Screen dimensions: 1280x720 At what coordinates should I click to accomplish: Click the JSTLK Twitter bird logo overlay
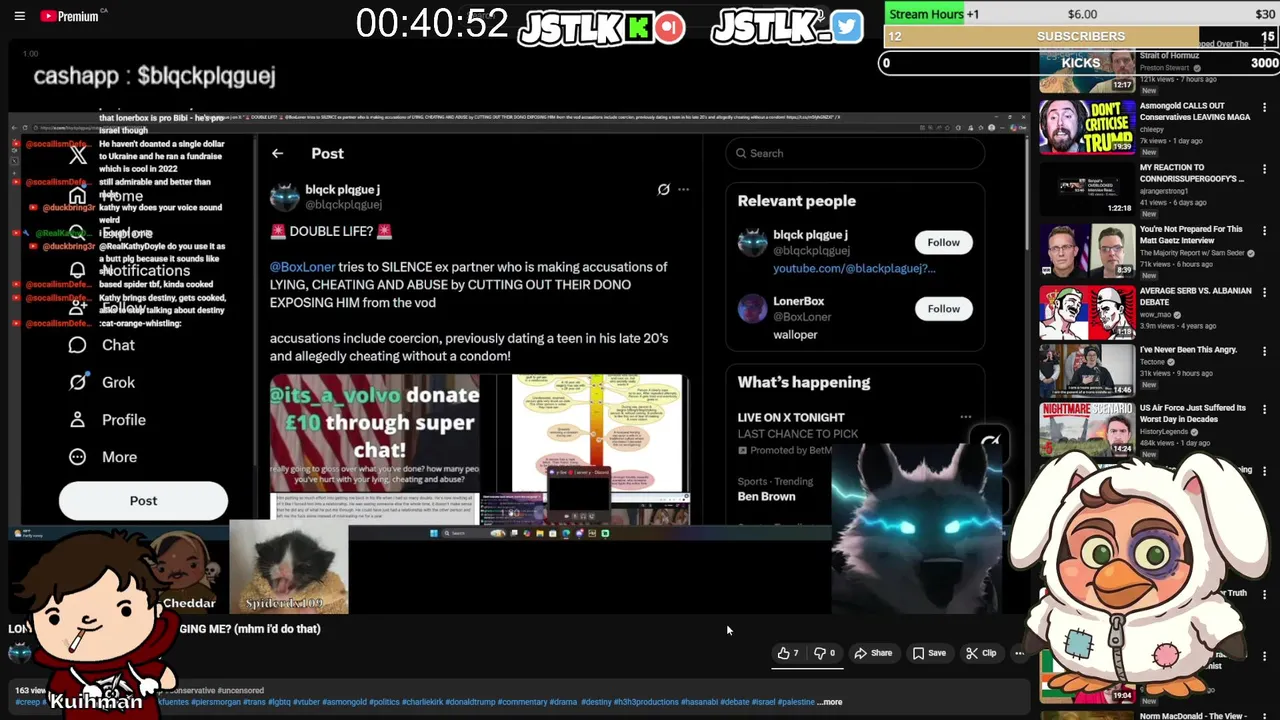pos(787,27)
